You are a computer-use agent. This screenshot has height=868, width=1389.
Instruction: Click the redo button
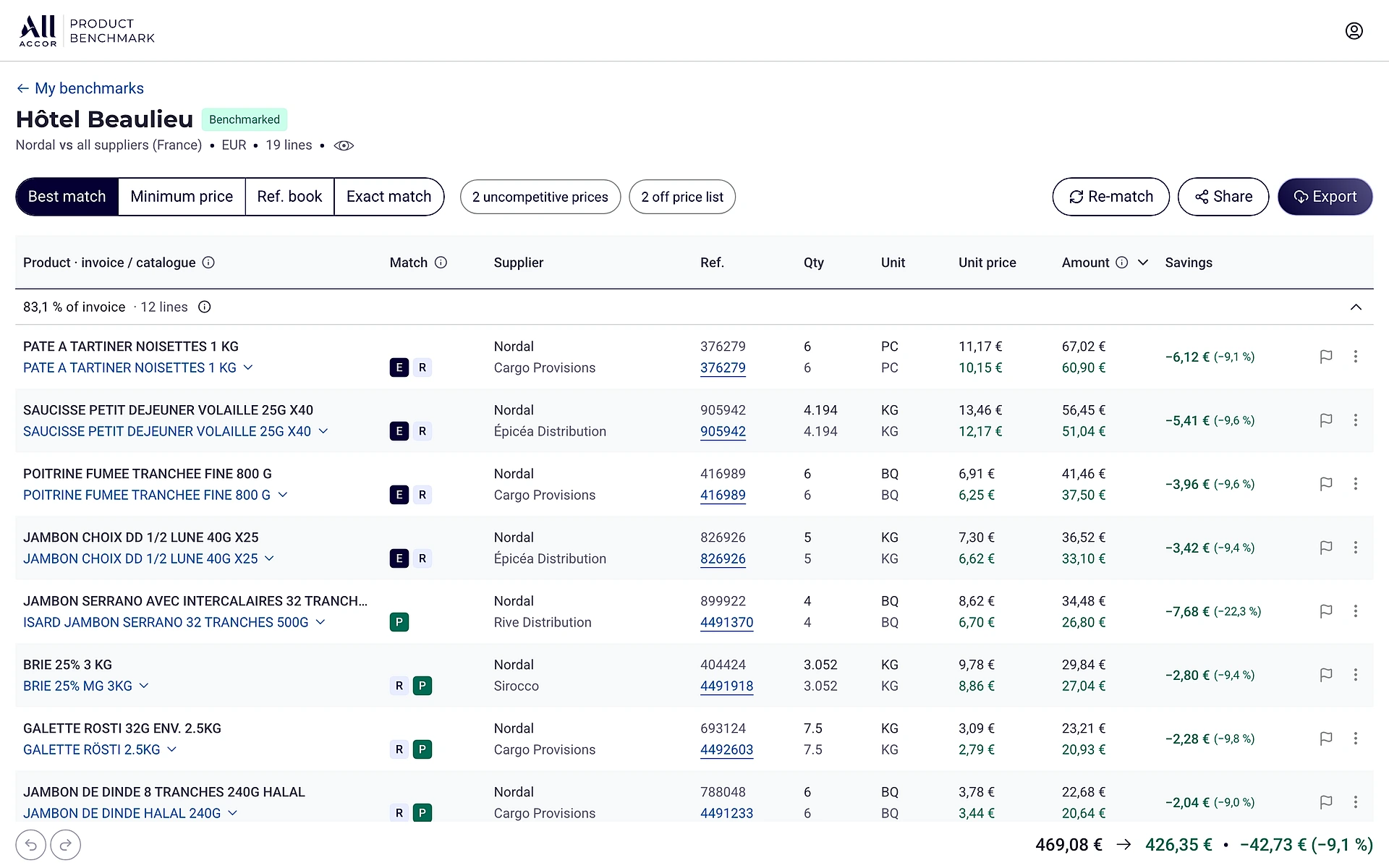pos(66,845)
